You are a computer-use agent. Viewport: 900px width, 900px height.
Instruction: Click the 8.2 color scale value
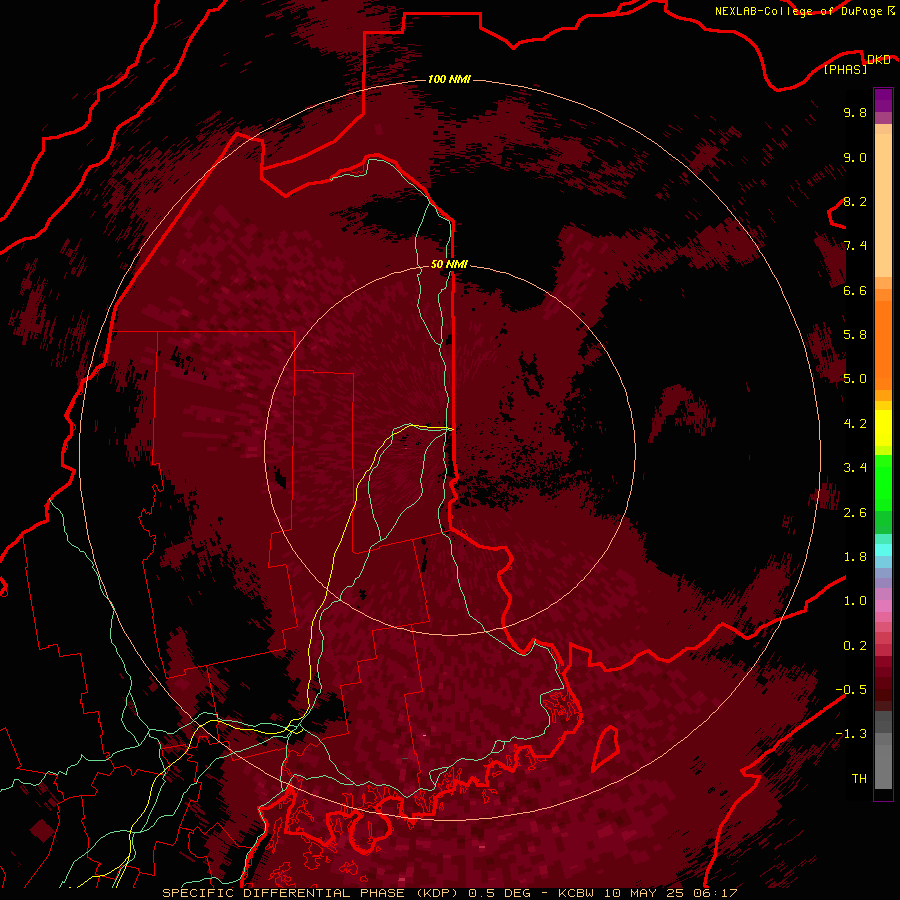pos(855,201)
